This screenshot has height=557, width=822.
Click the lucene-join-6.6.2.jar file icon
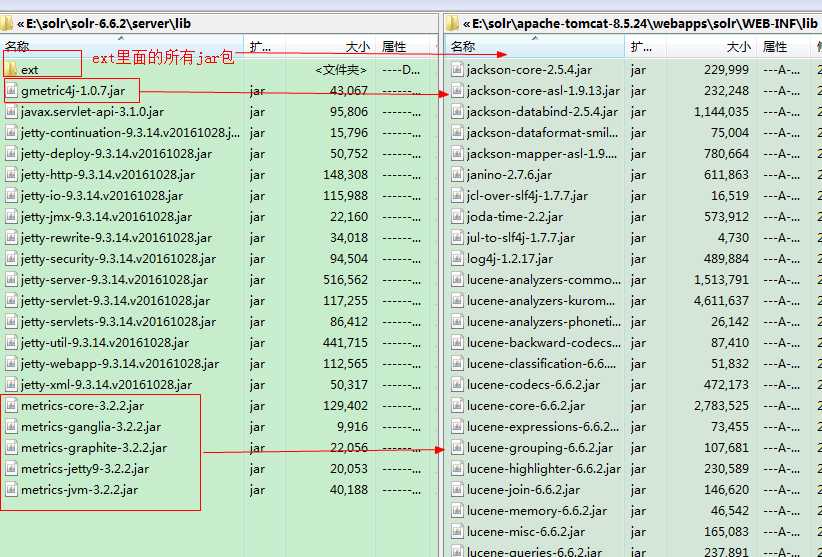click(x=457, y=489)
